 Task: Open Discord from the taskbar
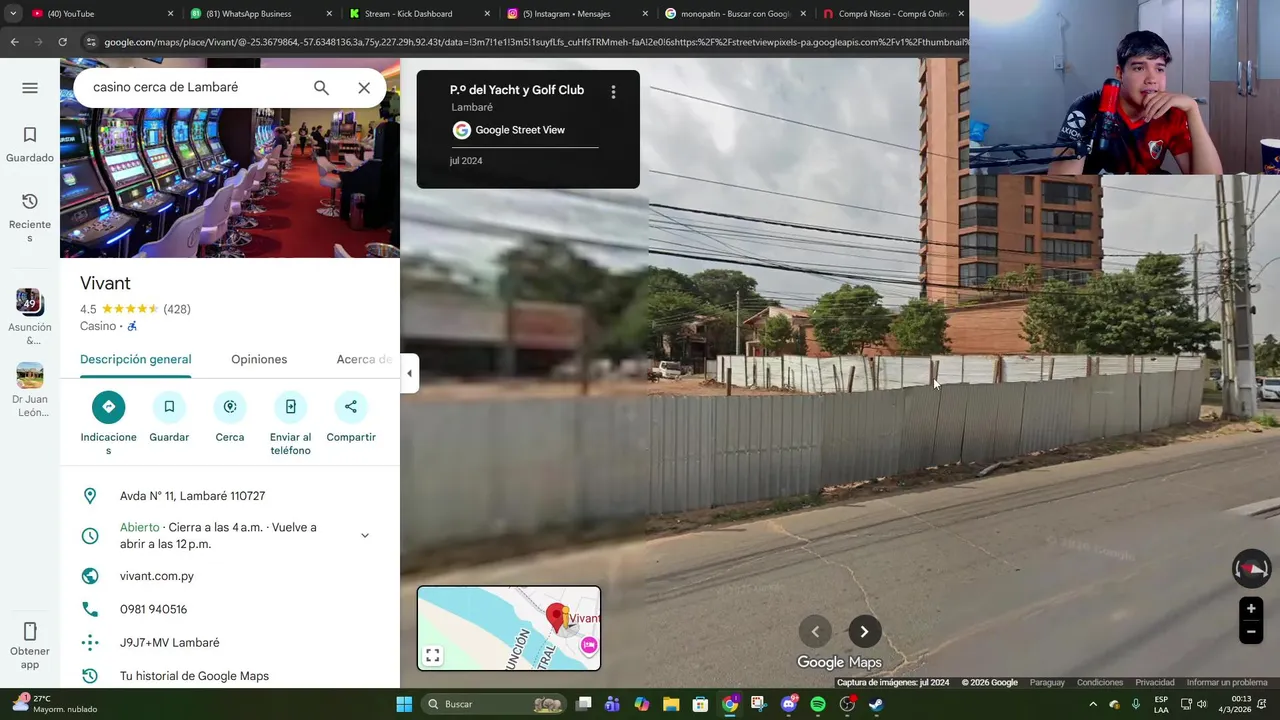789,704
